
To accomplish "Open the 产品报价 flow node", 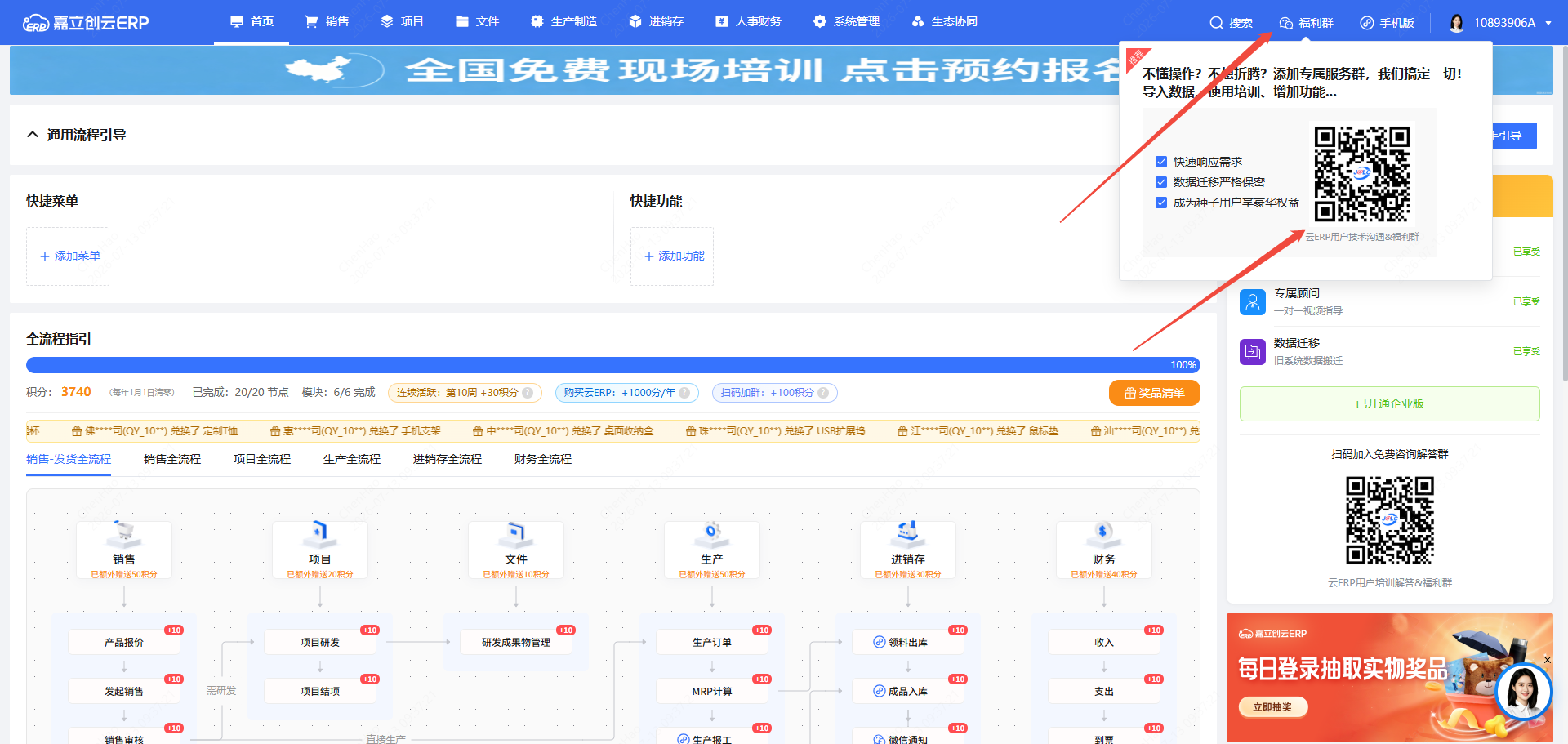I will pyautogui.click(x=124, y=642).
